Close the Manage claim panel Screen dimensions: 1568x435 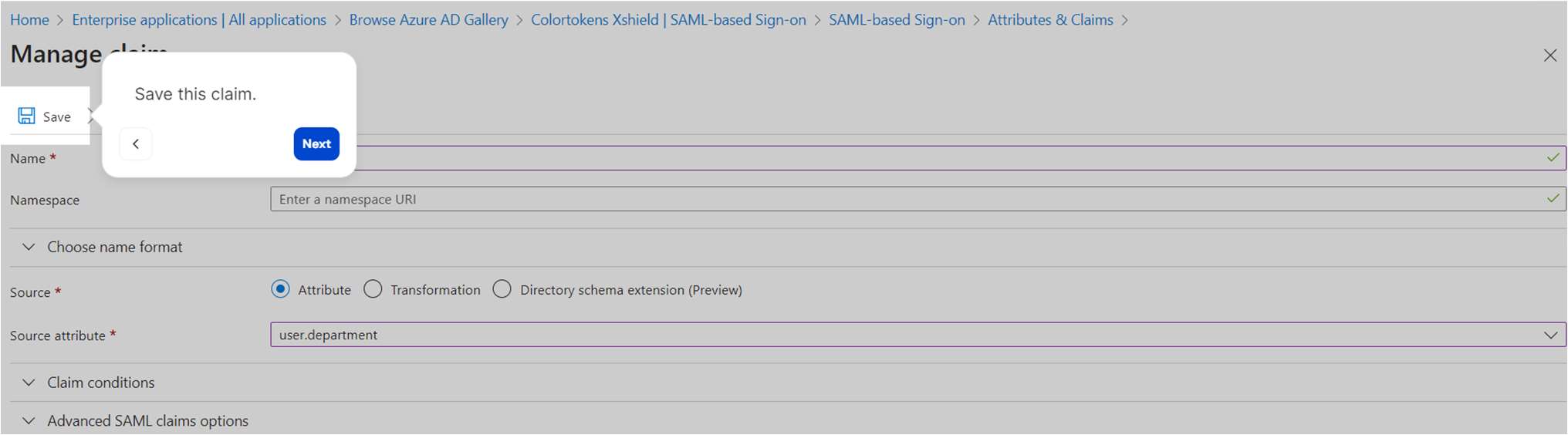(1549, 56)
